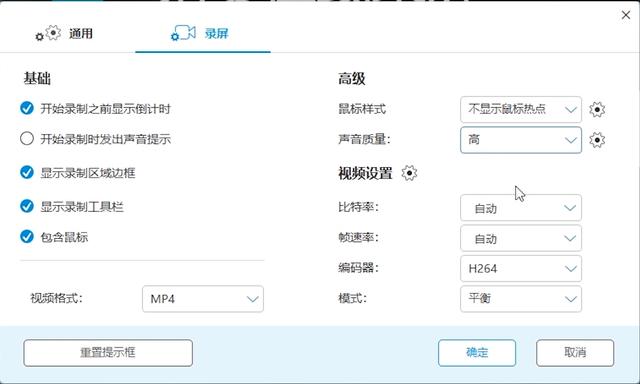Open the 声音质量 dropdown
This screenshot has width=640, height=384.
coord(521,140)
